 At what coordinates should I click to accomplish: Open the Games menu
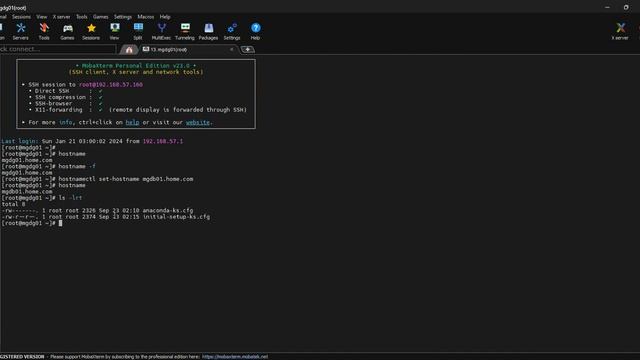pos(100,17)
